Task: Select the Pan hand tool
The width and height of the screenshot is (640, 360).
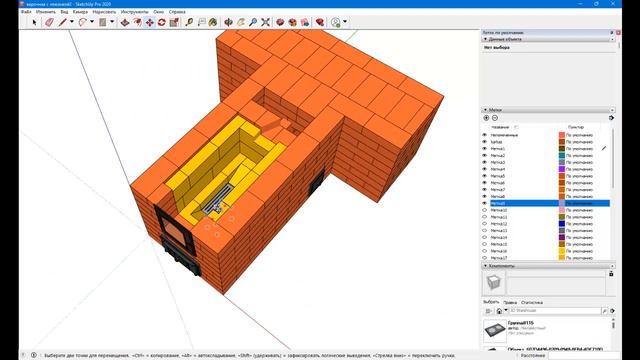Action: point(241,22)
